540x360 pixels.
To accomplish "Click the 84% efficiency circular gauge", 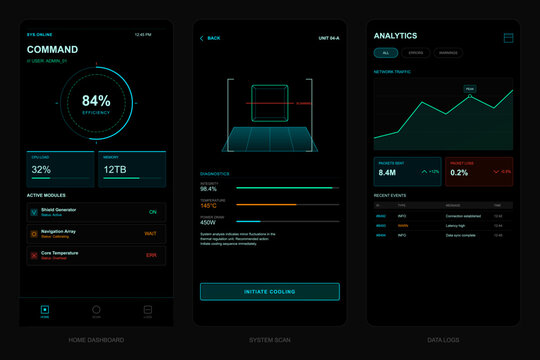I will (x=96, y=103).
